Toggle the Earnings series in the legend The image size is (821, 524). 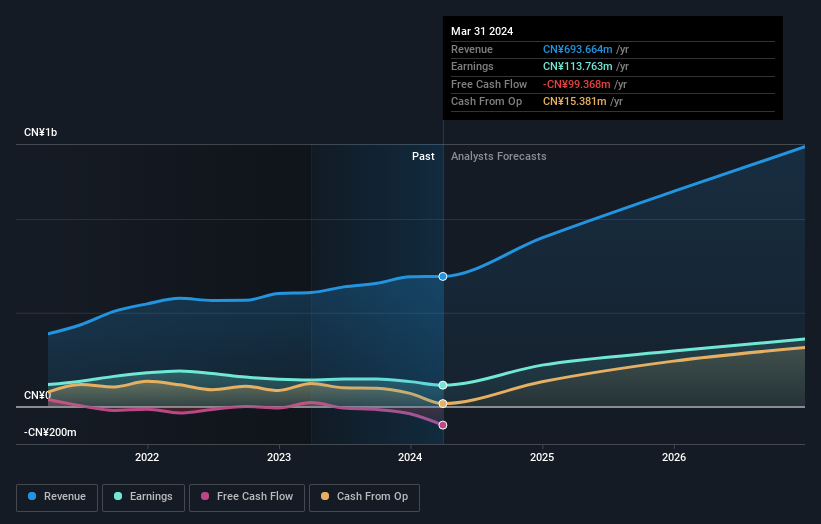pos(143,497)
